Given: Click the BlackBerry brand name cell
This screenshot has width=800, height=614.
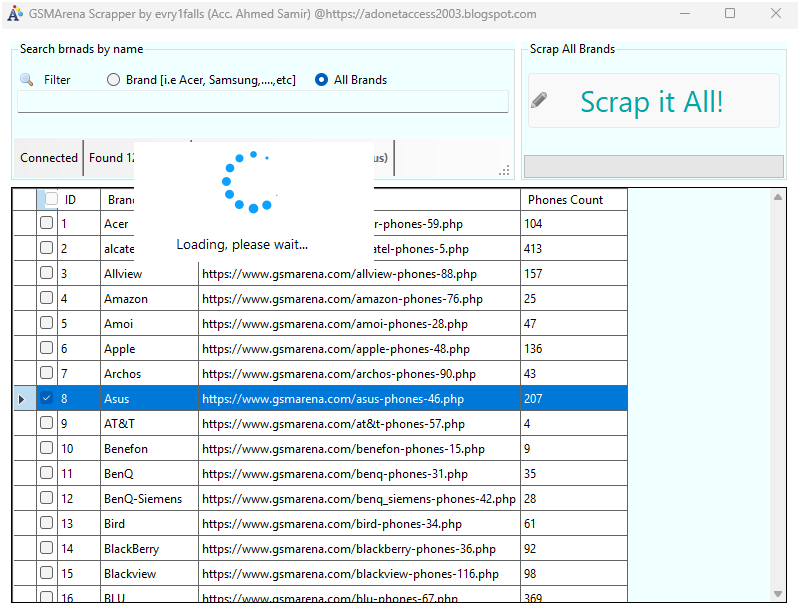Looking at the screenshot, I should coord(149,549).
